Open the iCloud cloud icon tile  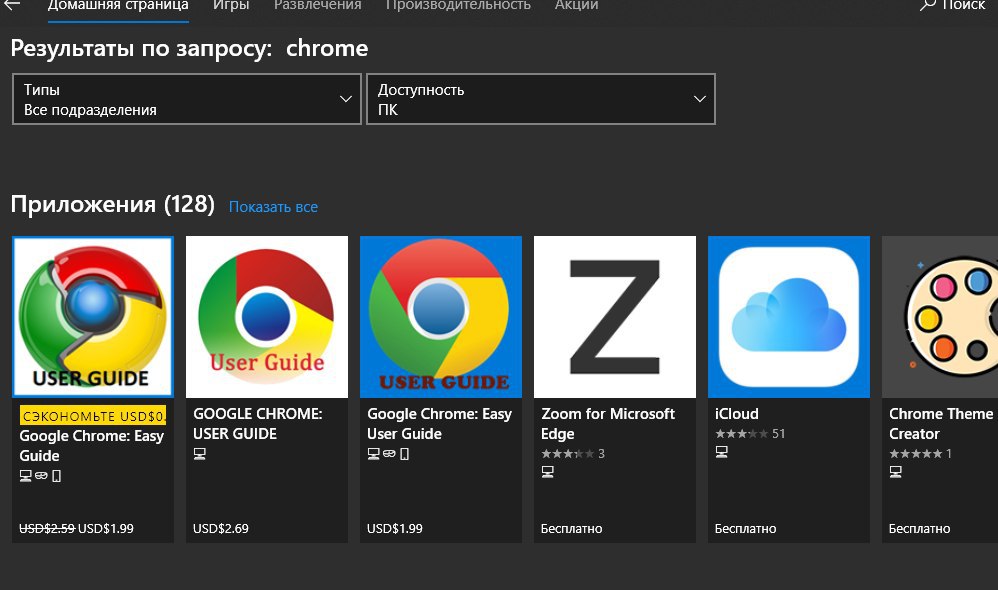pyautogui.click(x=789, y=317)
